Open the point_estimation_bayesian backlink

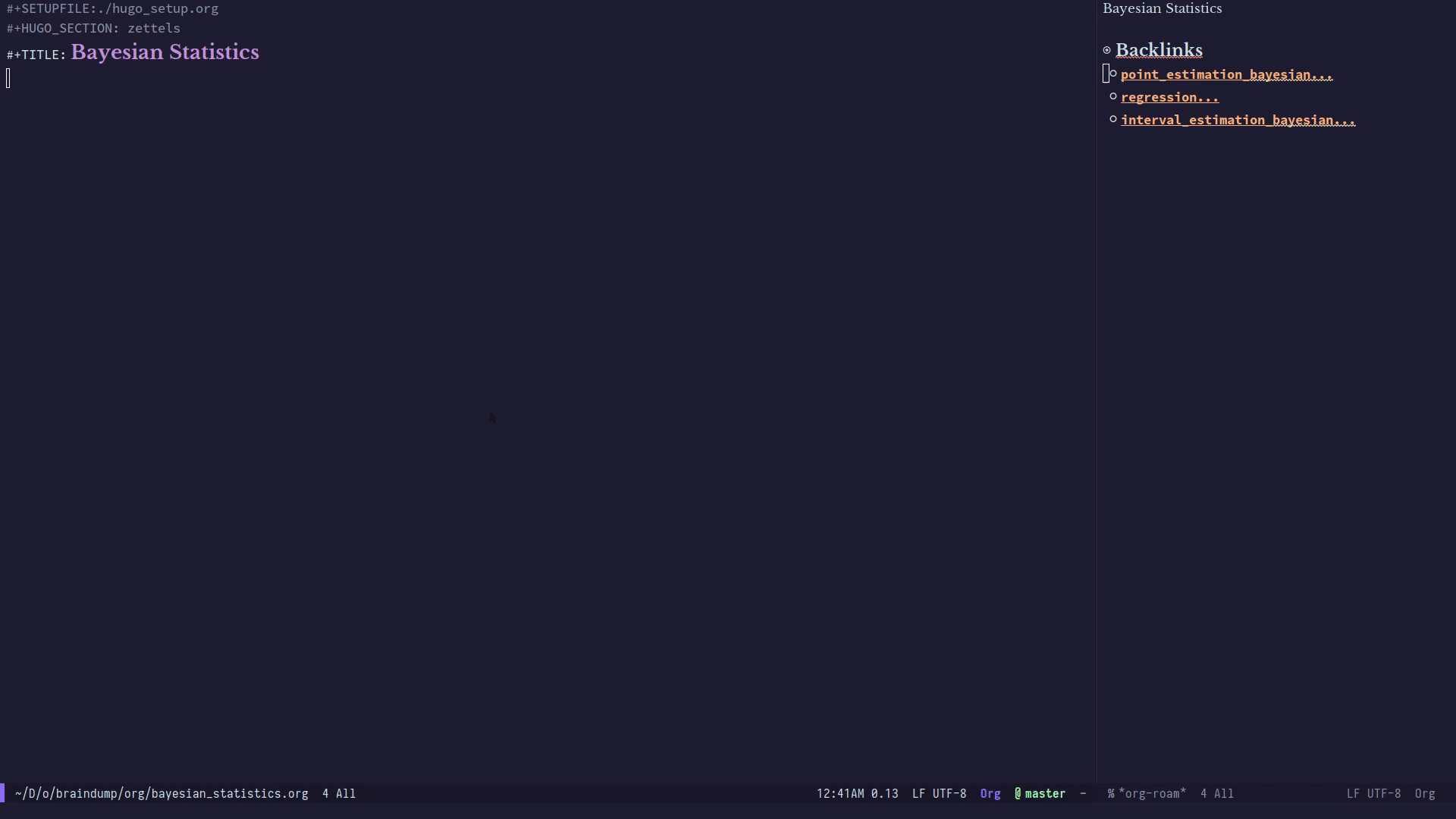[1226, 74]
